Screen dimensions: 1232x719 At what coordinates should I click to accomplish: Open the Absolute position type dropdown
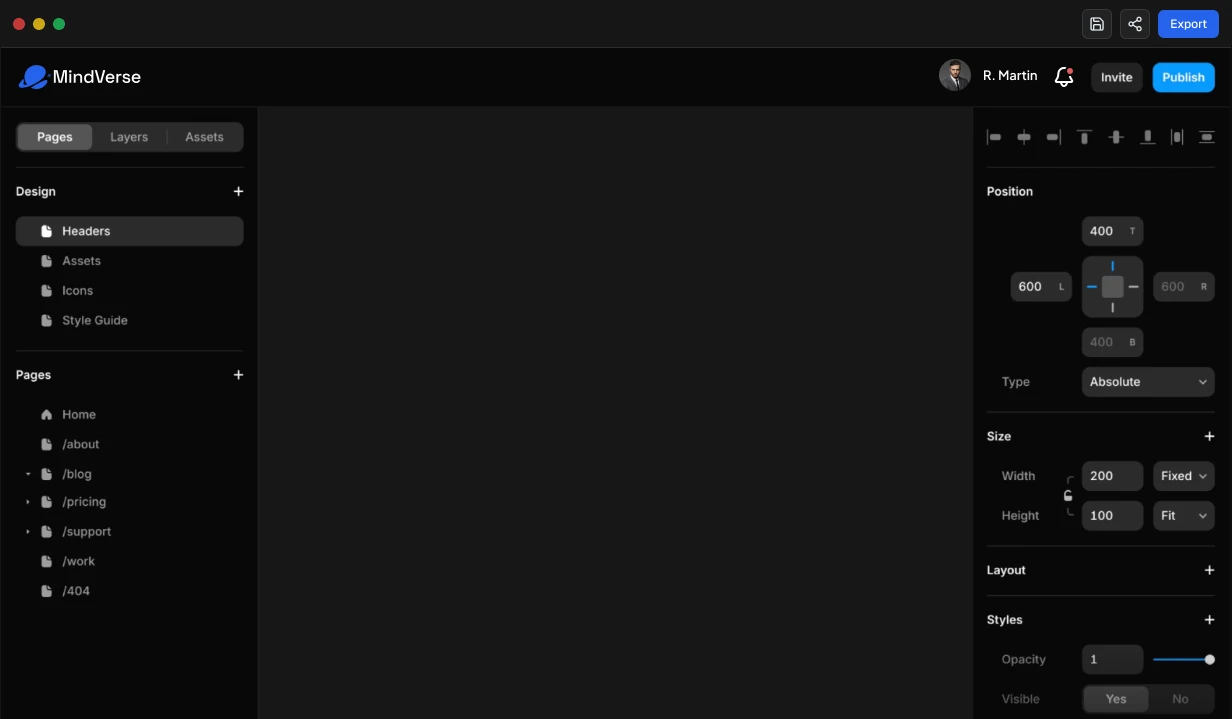(1148, 382)
